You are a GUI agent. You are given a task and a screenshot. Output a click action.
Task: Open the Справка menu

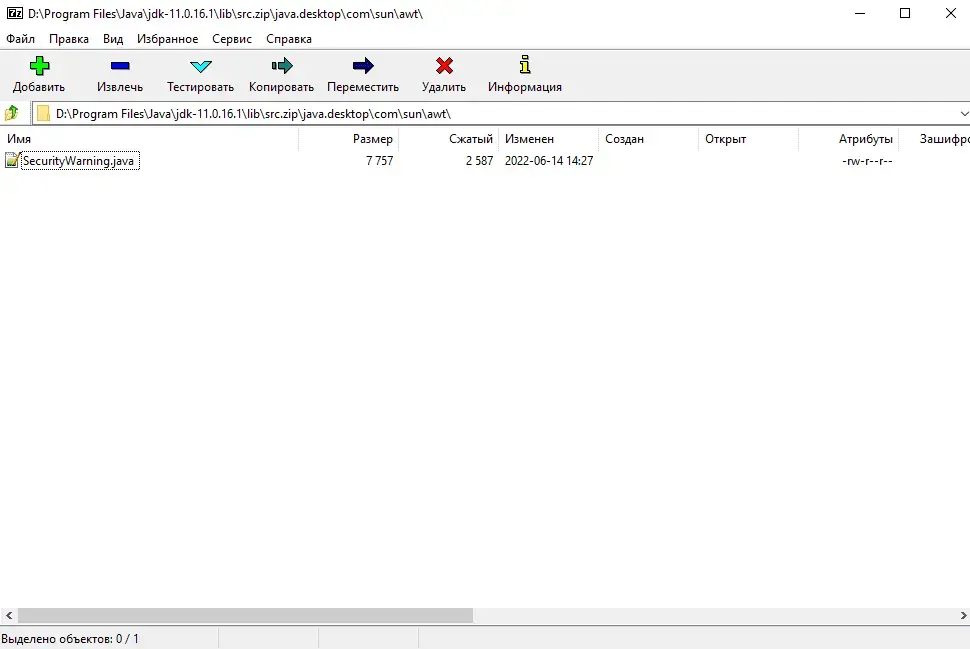tap(289, 39)
